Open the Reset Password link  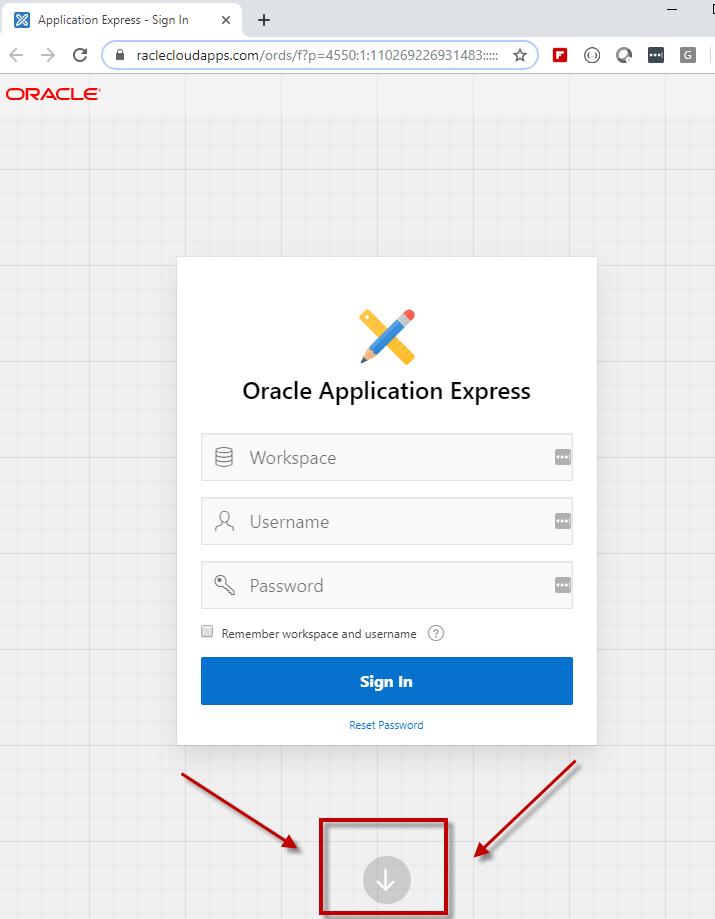pyautogui.click(x=386, y=725)
